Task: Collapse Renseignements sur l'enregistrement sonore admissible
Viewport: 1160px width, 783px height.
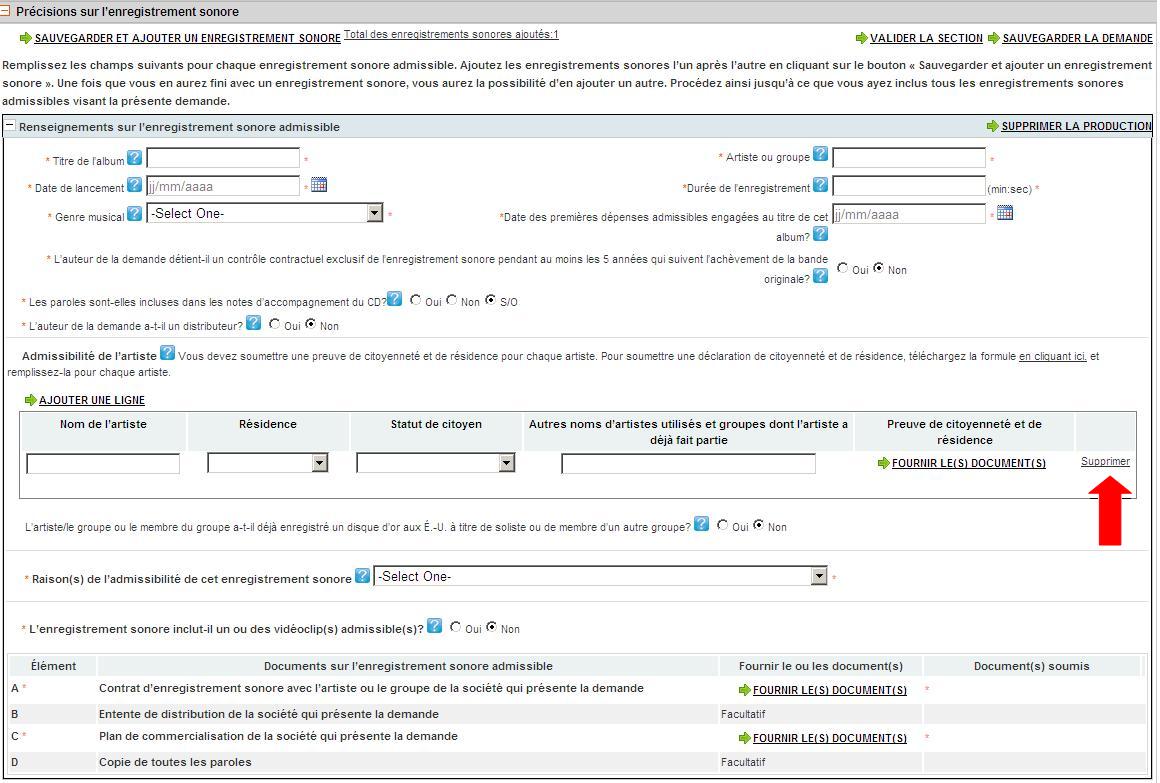Action: 10,125
